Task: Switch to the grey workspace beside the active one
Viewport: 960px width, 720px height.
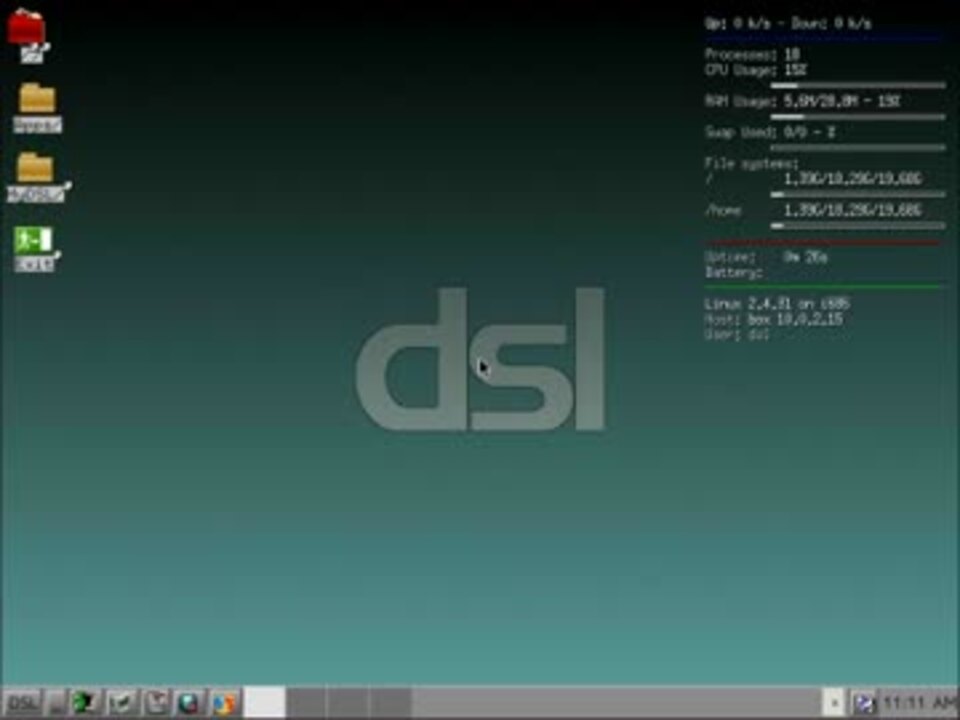Action: tap(307, 702)
